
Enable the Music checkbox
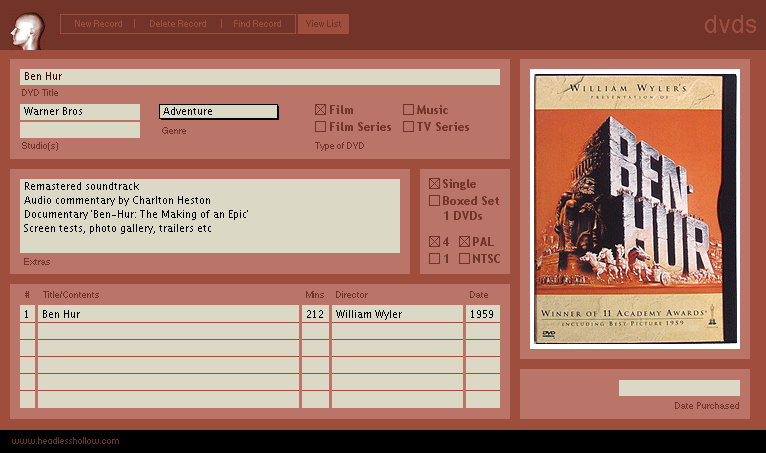click(x=408, y=110)
